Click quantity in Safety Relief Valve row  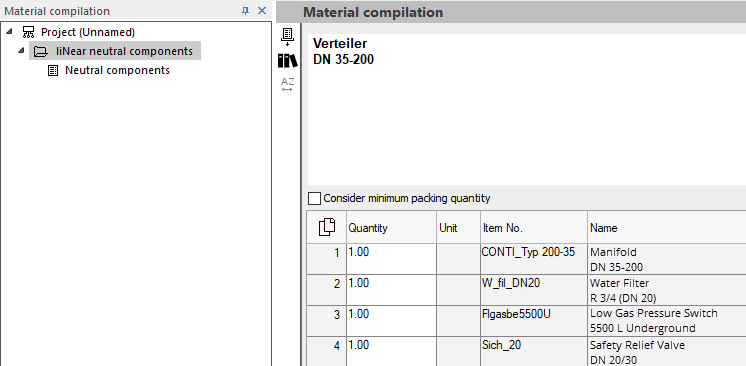pyautogui.click(x=391, y=351)
